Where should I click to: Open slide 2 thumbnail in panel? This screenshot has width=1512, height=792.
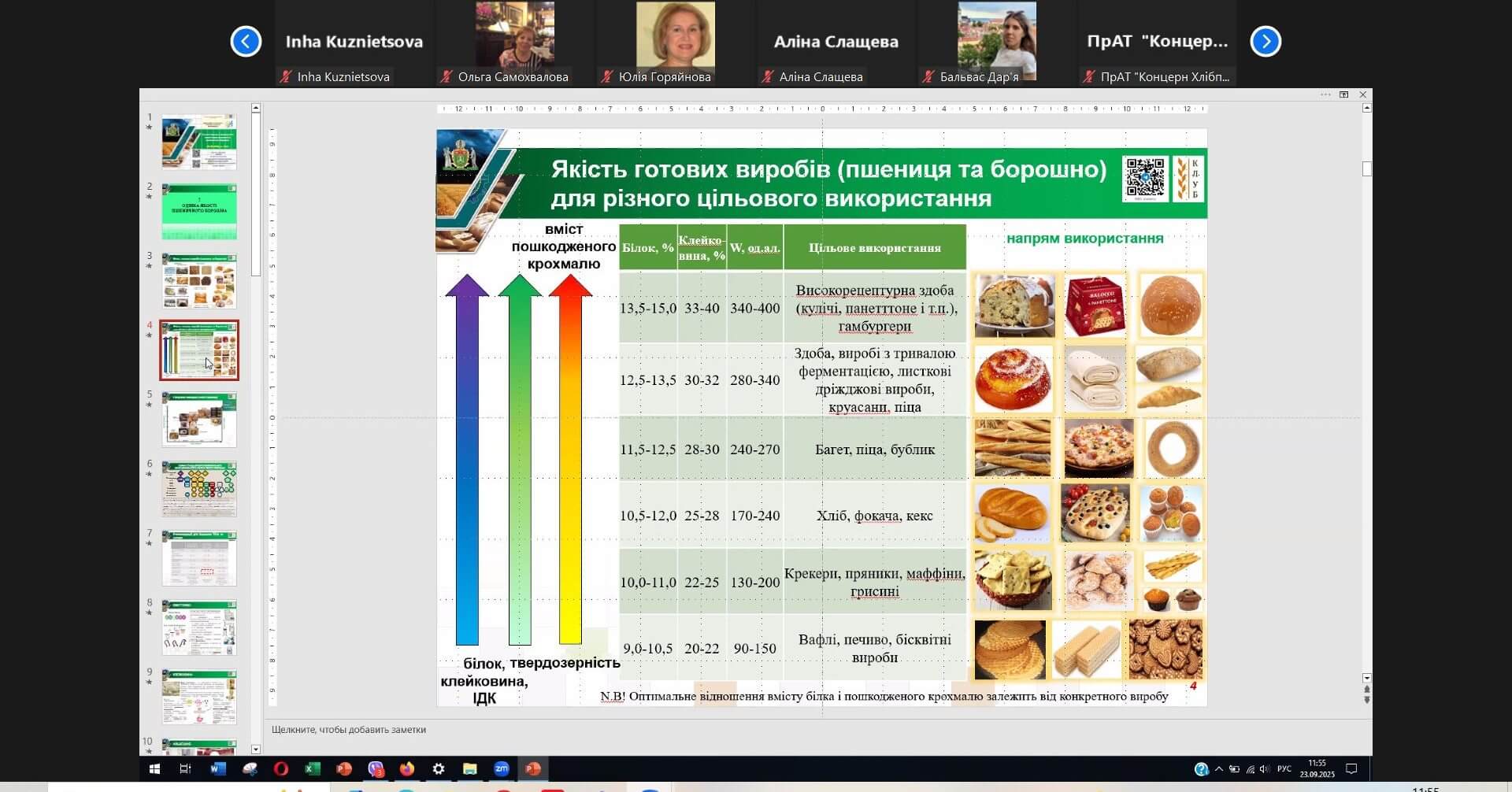point(199,212)
